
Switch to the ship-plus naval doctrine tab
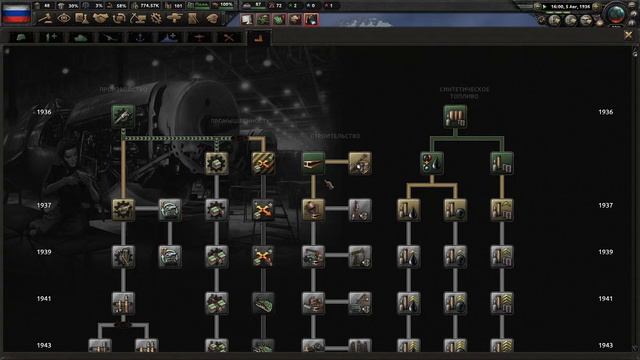click(x=169, y=38)
